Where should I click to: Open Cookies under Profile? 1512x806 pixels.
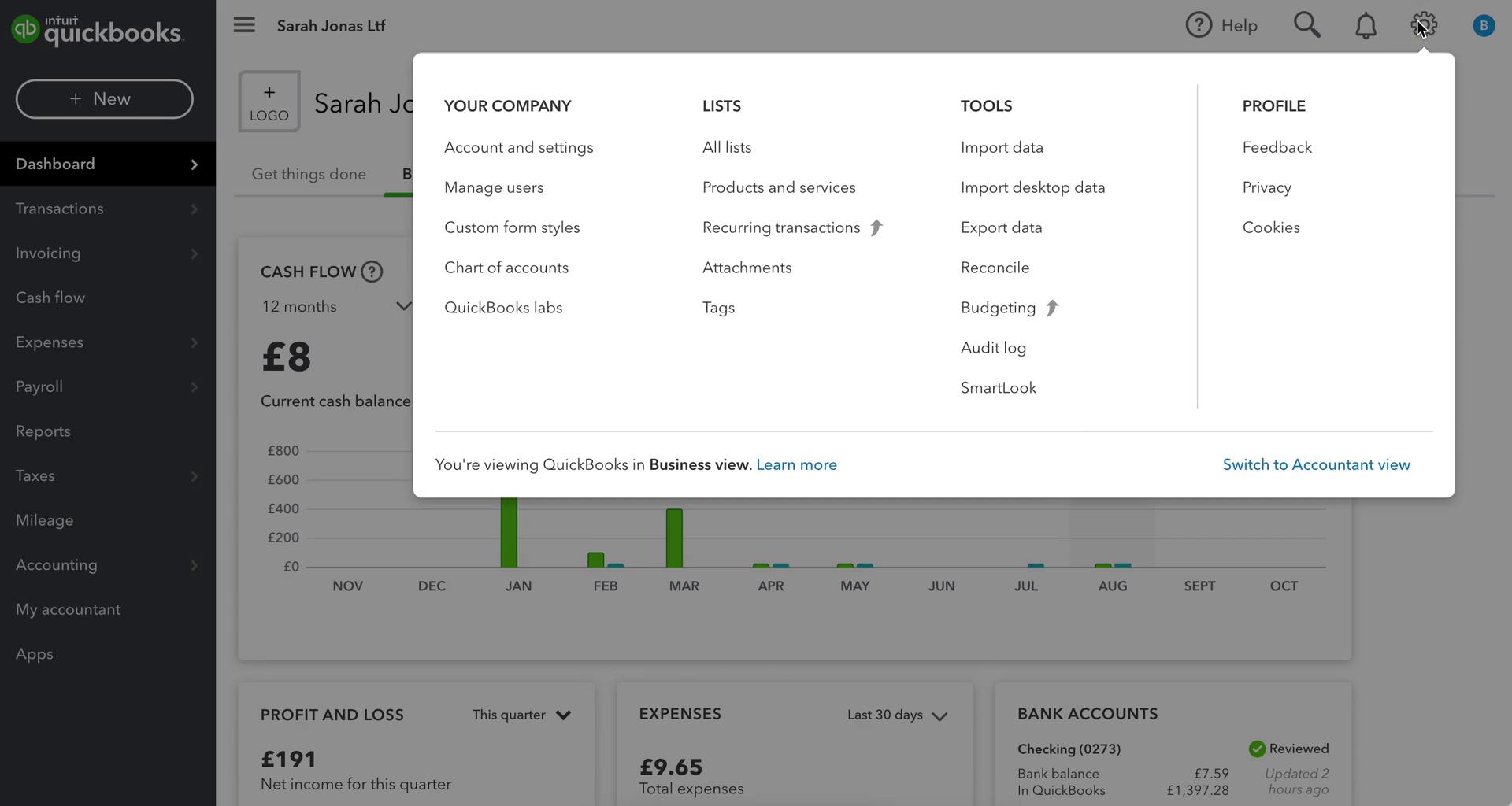tap(1271, 227)
